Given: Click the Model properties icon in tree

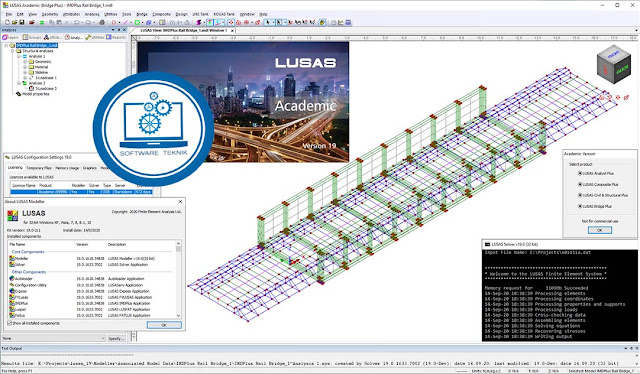Looking at the screenshot, I should click(x=18, y=94).
